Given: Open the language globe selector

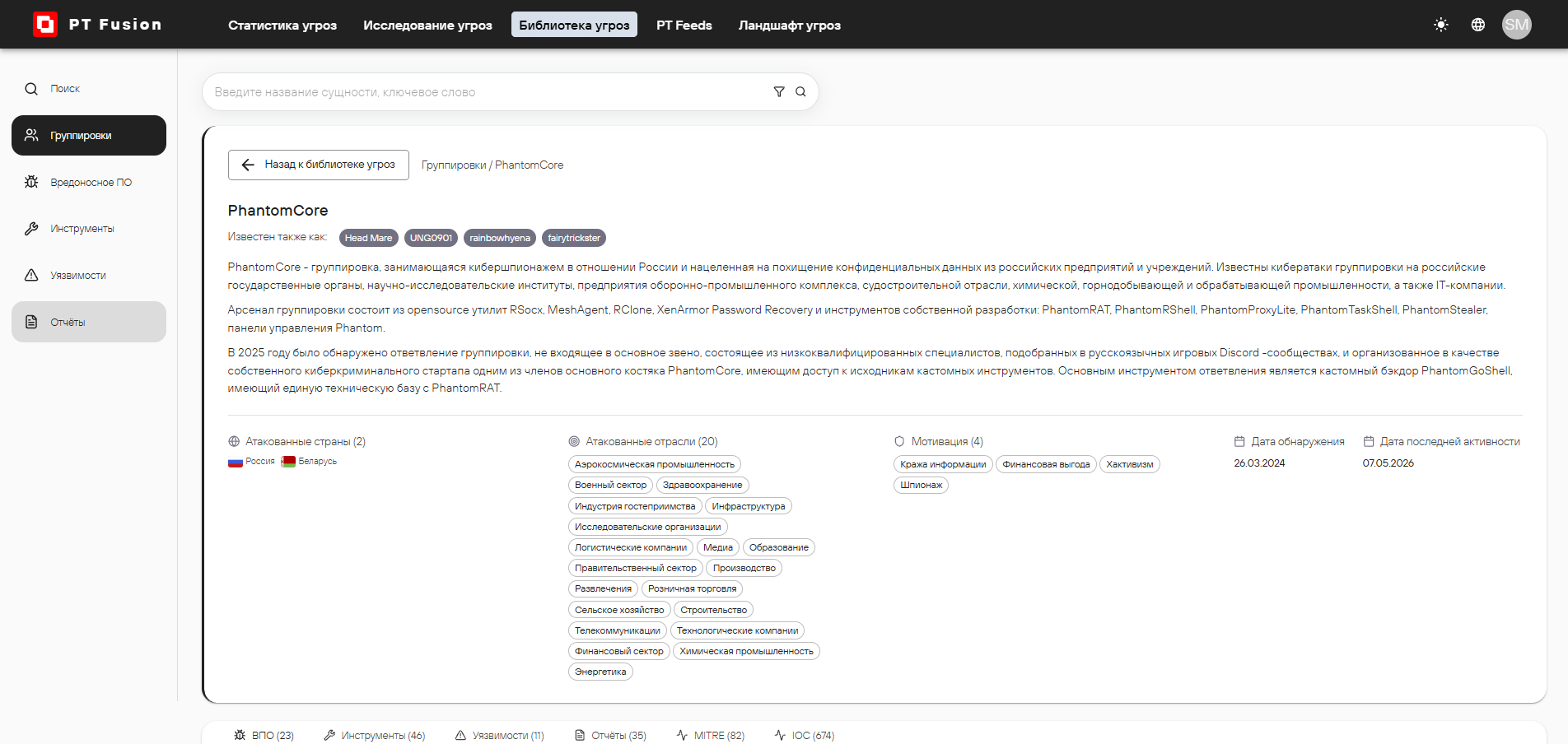Looking at the screenshot, I should coord(1478,25).
